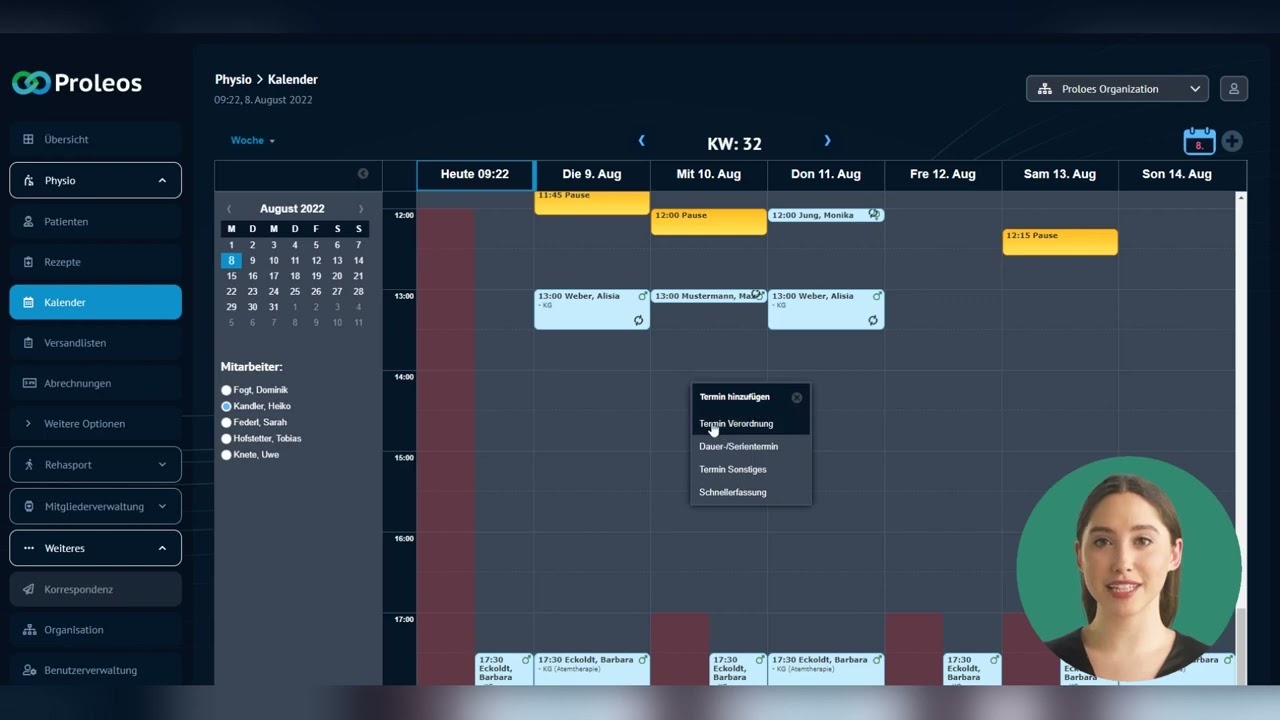This screenshot has width=1280, height=720.
Task: Open Rezepte in the sidebar
Action: point(96,262)
